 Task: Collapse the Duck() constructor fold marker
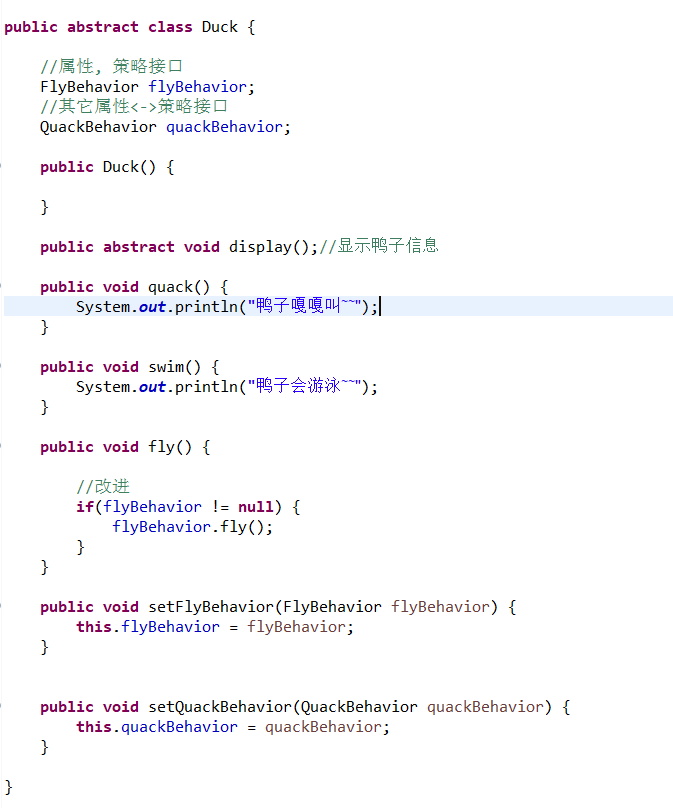[x=2, y=167]
